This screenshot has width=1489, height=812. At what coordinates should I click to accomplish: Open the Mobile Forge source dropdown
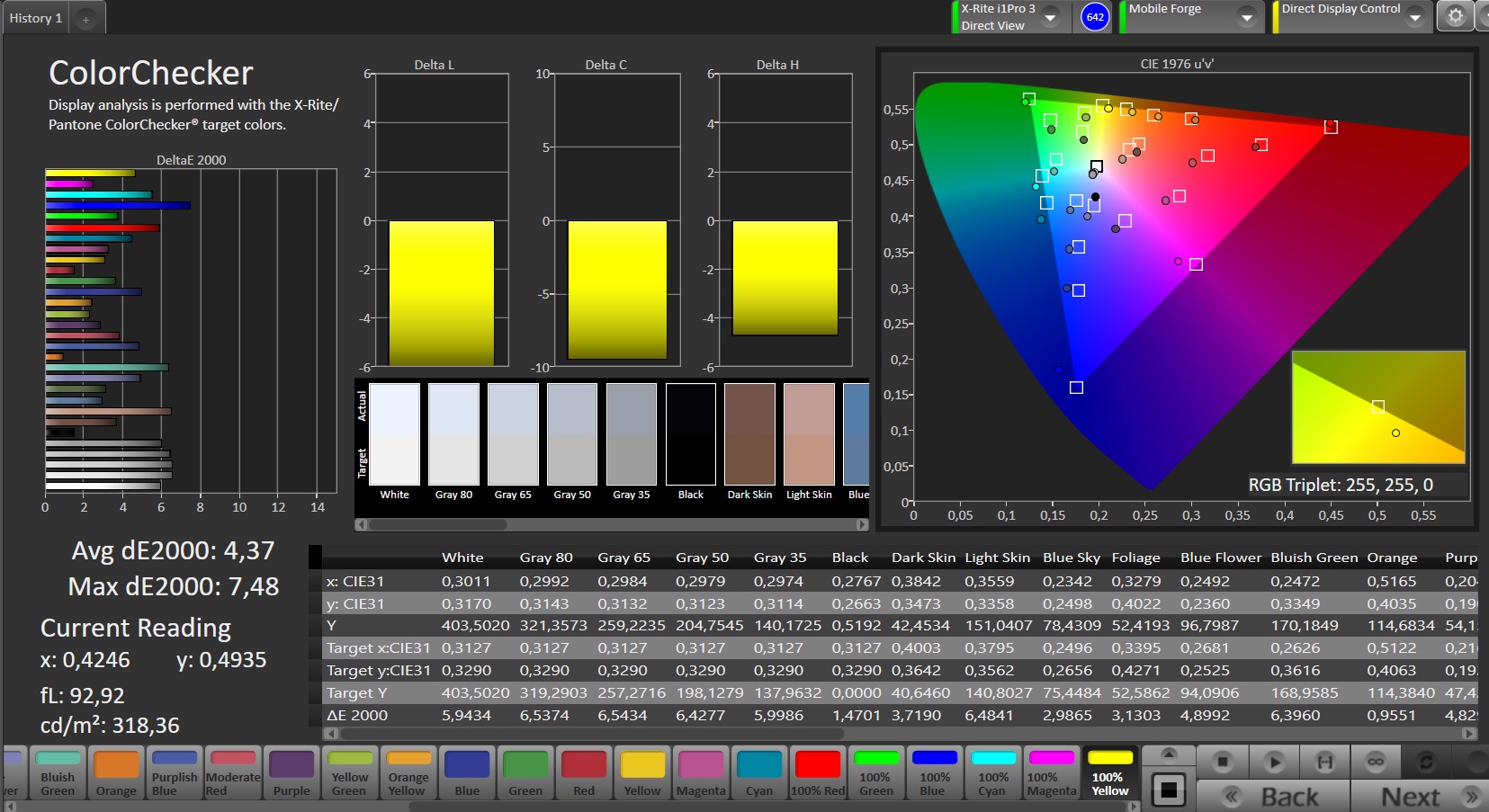(1246, 17)
